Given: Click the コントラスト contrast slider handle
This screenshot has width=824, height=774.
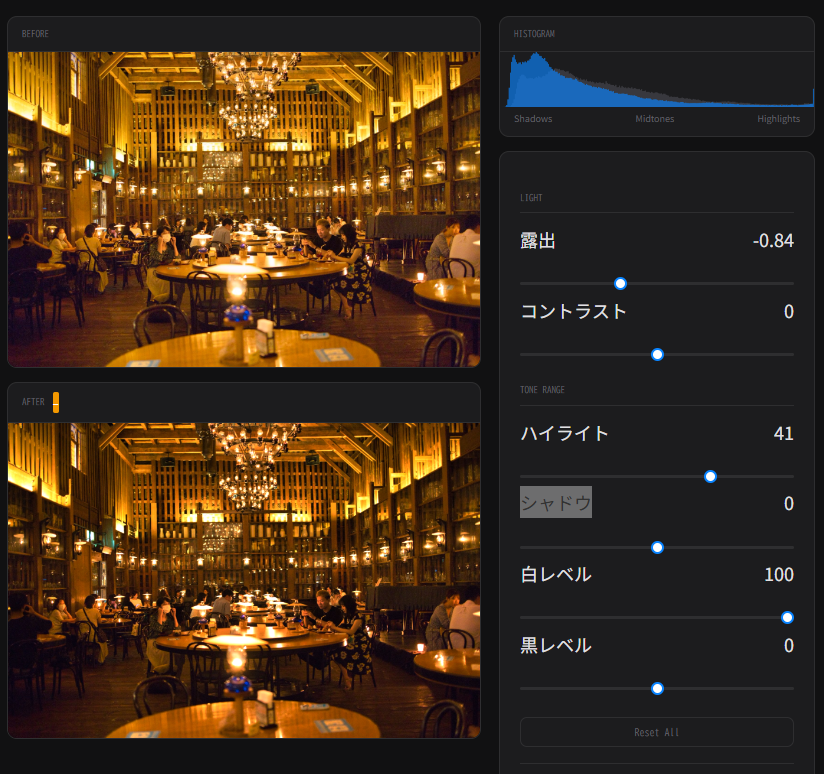Looking at the screenshot, I should [x=657, y=354].
